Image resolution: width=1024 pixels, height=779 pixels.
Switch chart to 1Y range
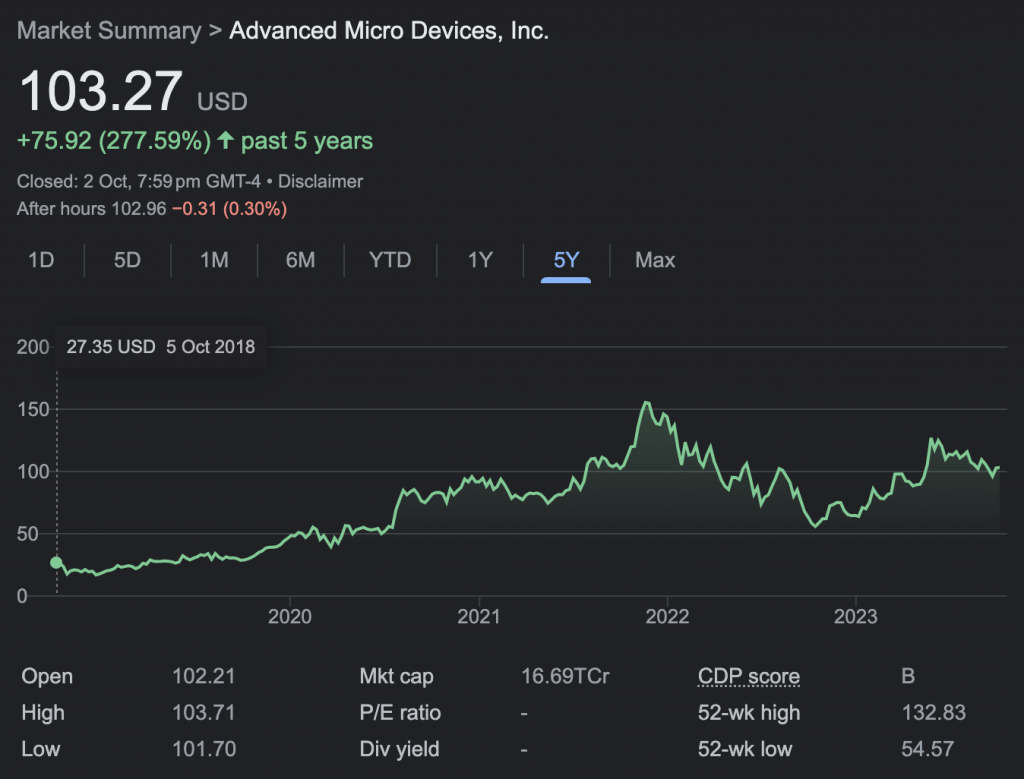(480, 261)
